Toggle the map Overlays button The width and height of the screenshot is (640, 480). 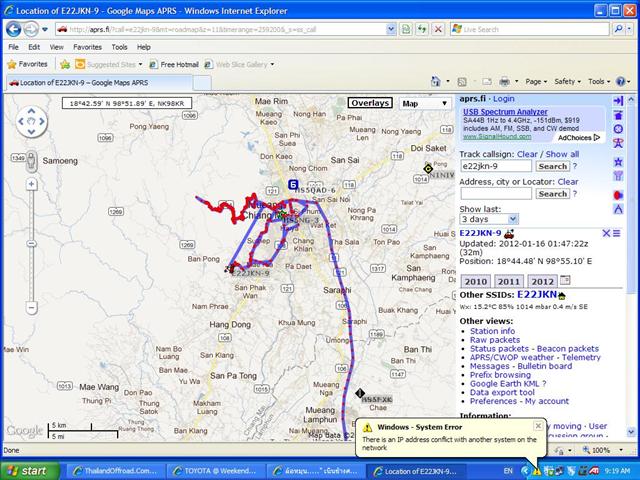[370, 103]
